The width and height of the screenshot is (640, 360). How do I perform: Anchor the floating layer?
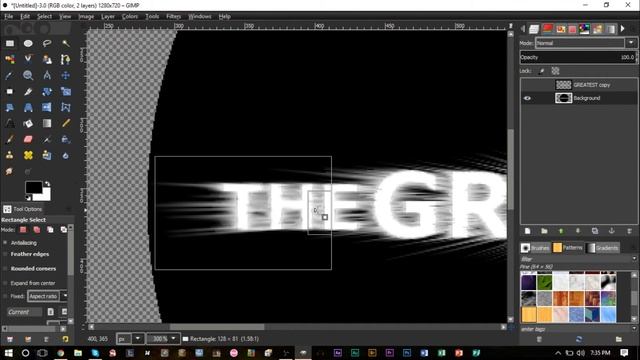point(611,231)
